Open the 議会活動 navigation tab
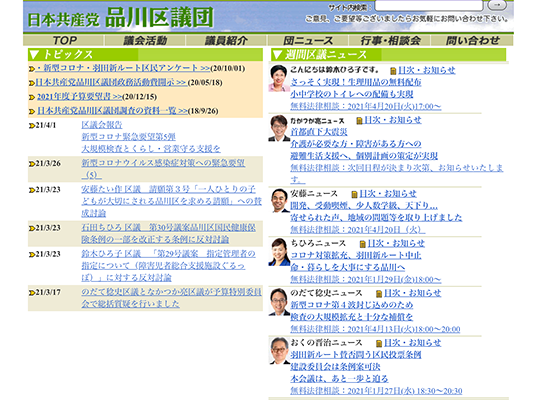Image resolution: width=540 pixels, height=400 pixels. pos(145,40)
